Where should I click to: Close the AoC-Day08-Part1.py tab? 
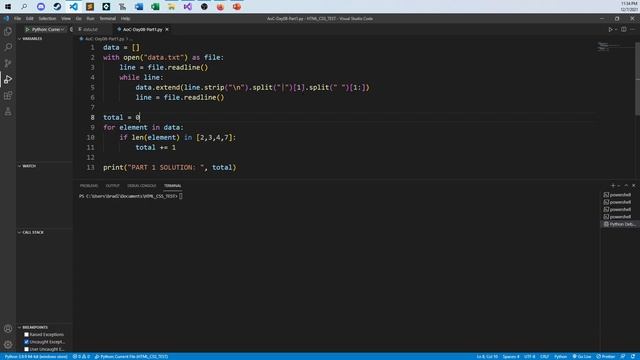pyautogui.click(x=167, y=29)
